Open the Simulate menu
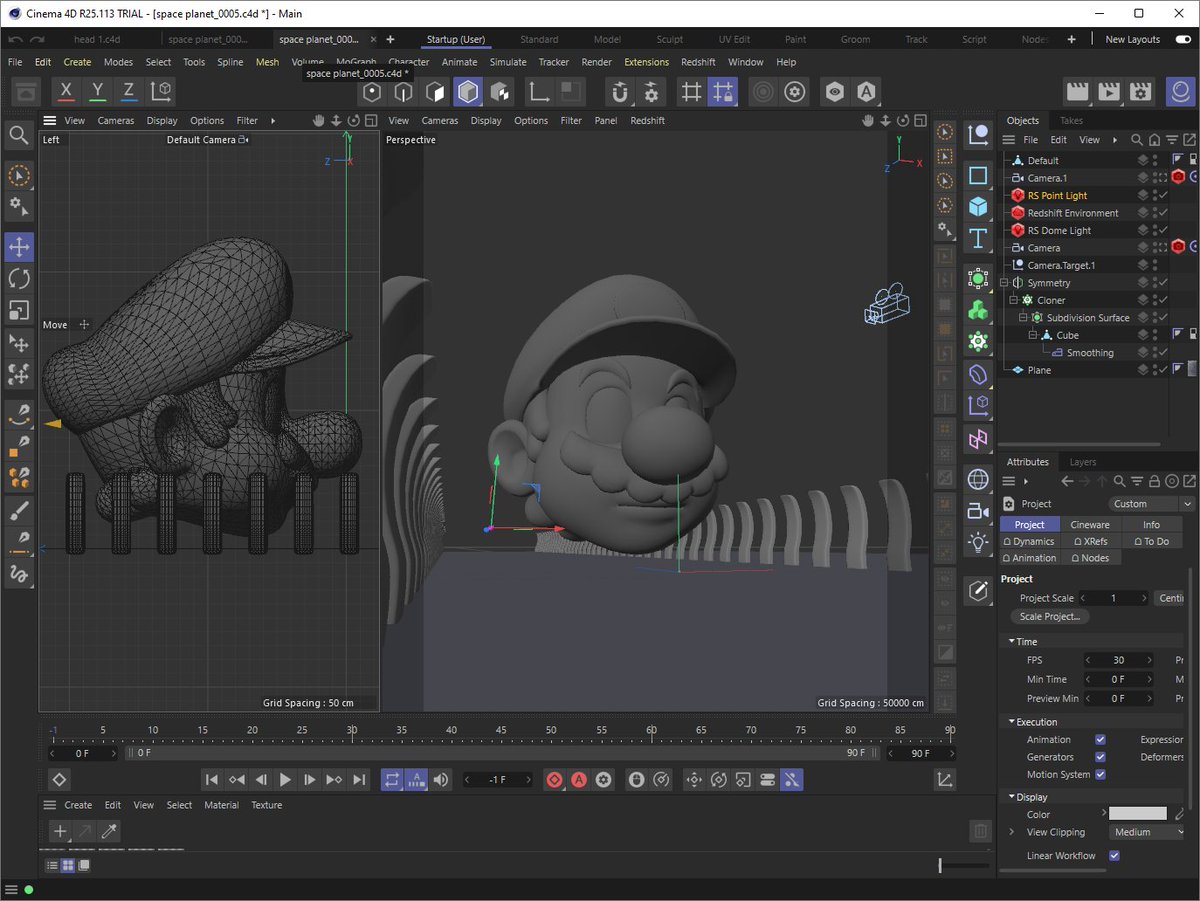This screenshot has height=901, width=1200. (x=508, y=62)
